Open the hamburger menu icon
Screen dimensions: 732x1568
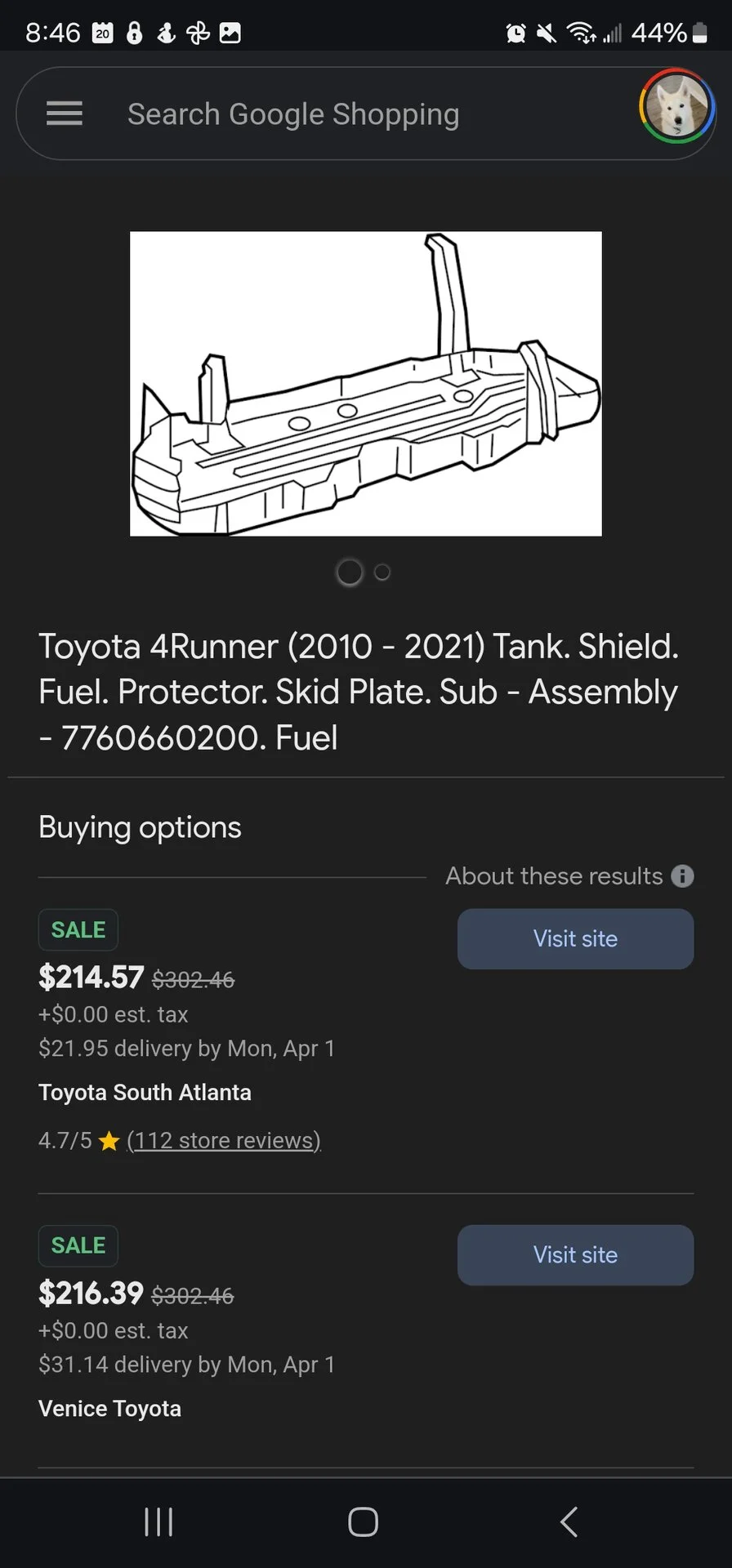[x=65, y=114]
